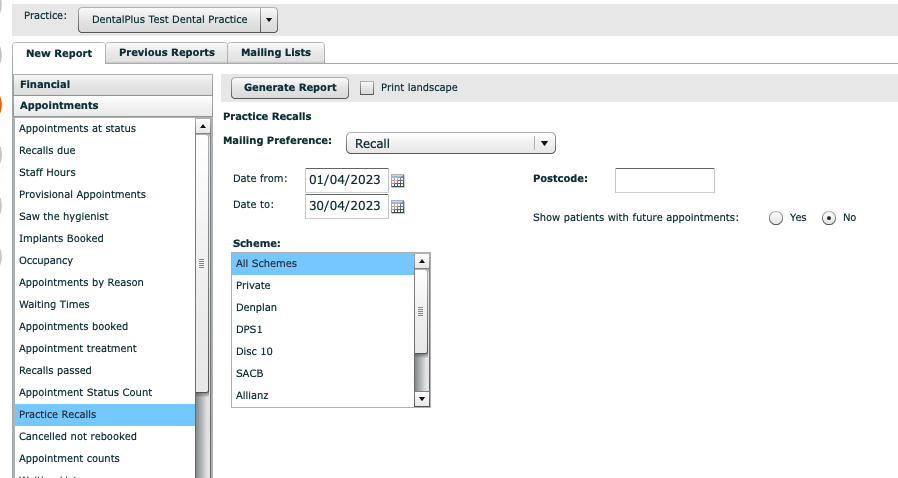This screenshot has height=478, width=898.
Task: Enable Print landscape checkbox
Action: coord(367,88)
